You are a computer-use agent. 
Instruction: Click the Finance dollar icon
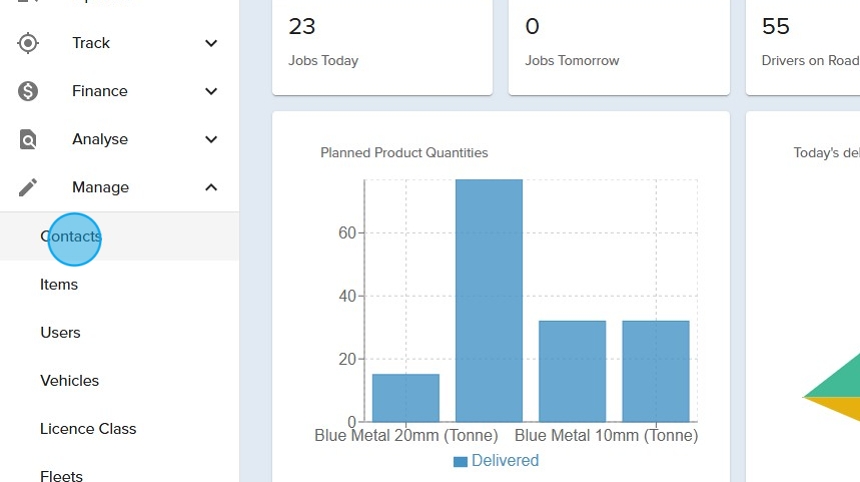pyautogui.click(x=28, y=91)
